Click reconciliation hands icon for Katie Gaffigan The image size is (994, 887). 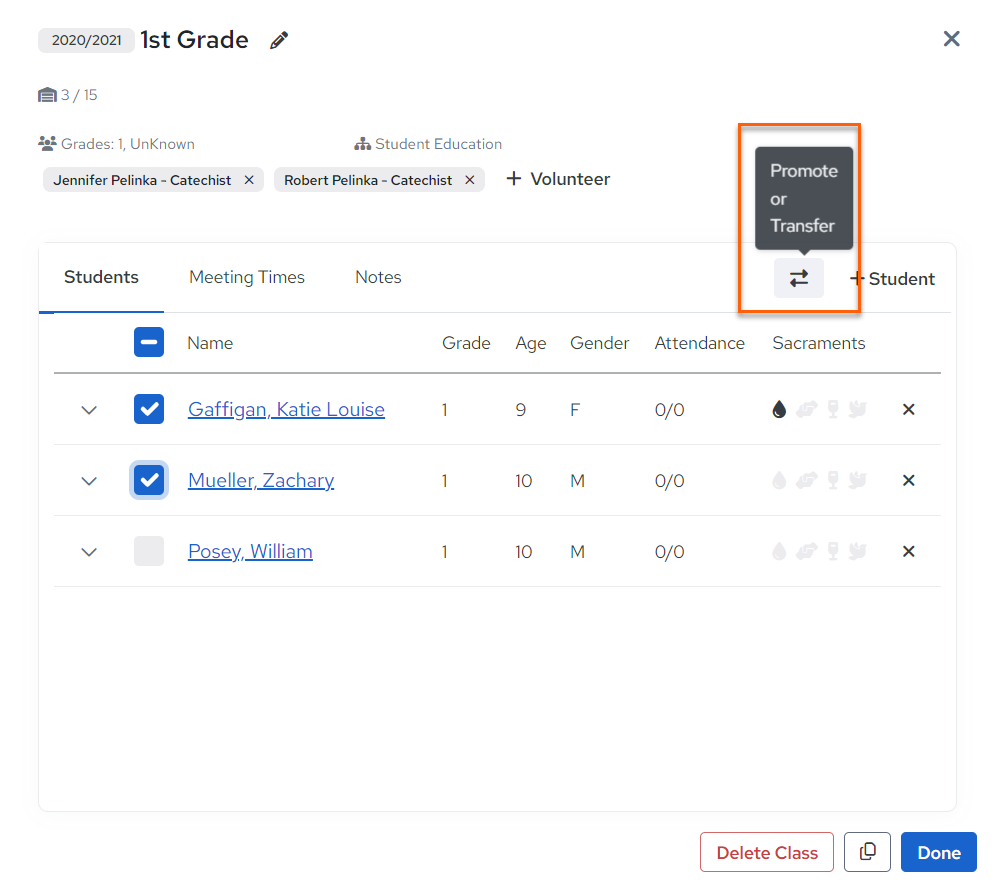[x=806, y=410]
